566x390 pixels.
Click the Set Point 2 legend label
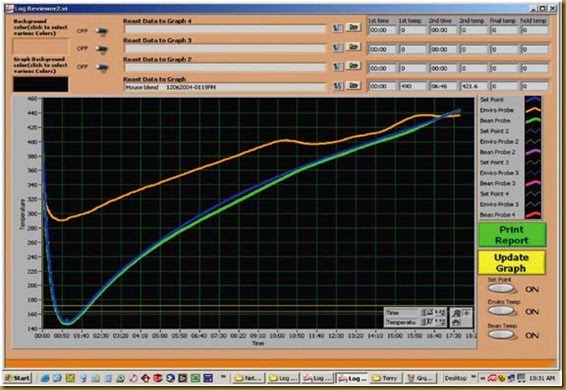pyautogui.click(x=494, y=131)
